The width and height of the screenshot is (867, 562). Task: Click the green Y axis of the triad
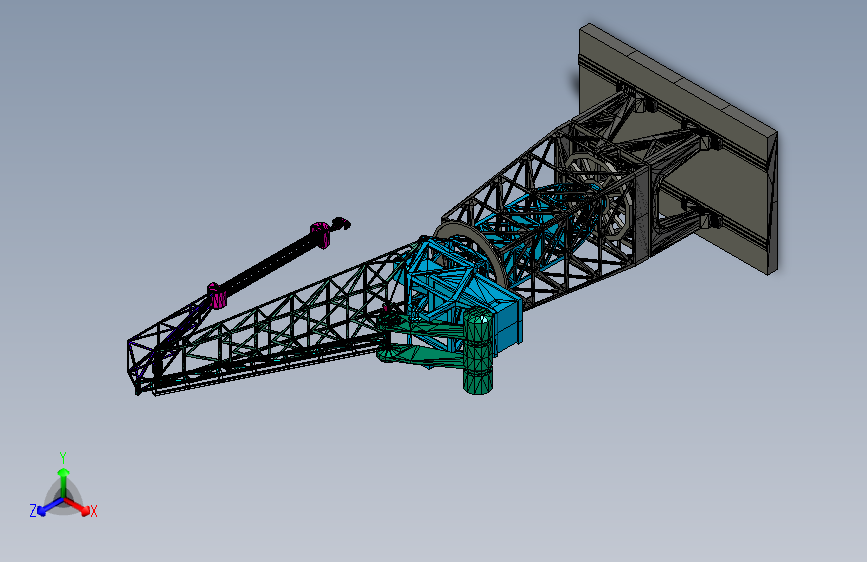point(64,483)
